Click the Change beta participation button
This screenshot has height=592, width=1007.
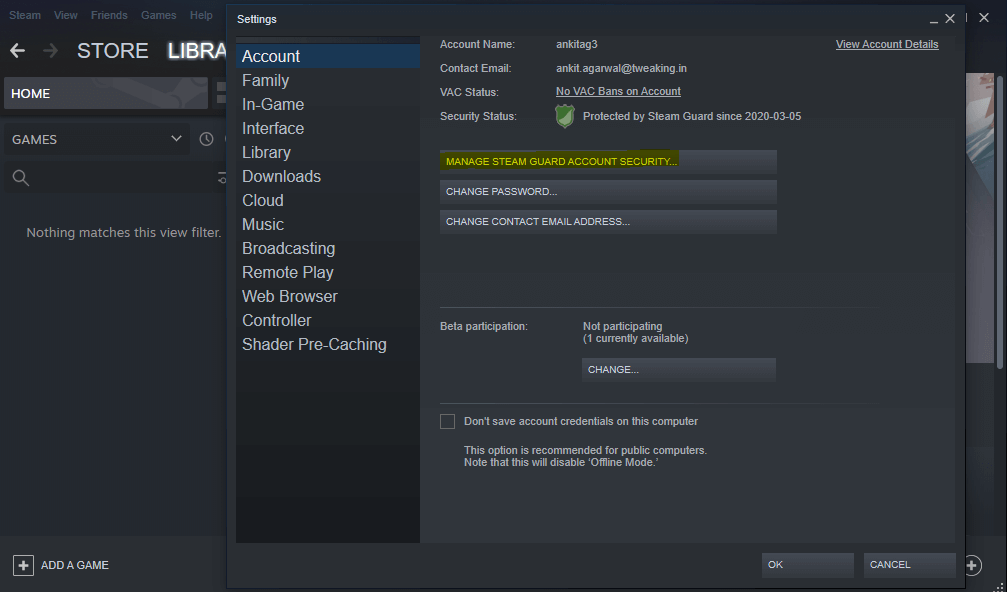(678, 370)
